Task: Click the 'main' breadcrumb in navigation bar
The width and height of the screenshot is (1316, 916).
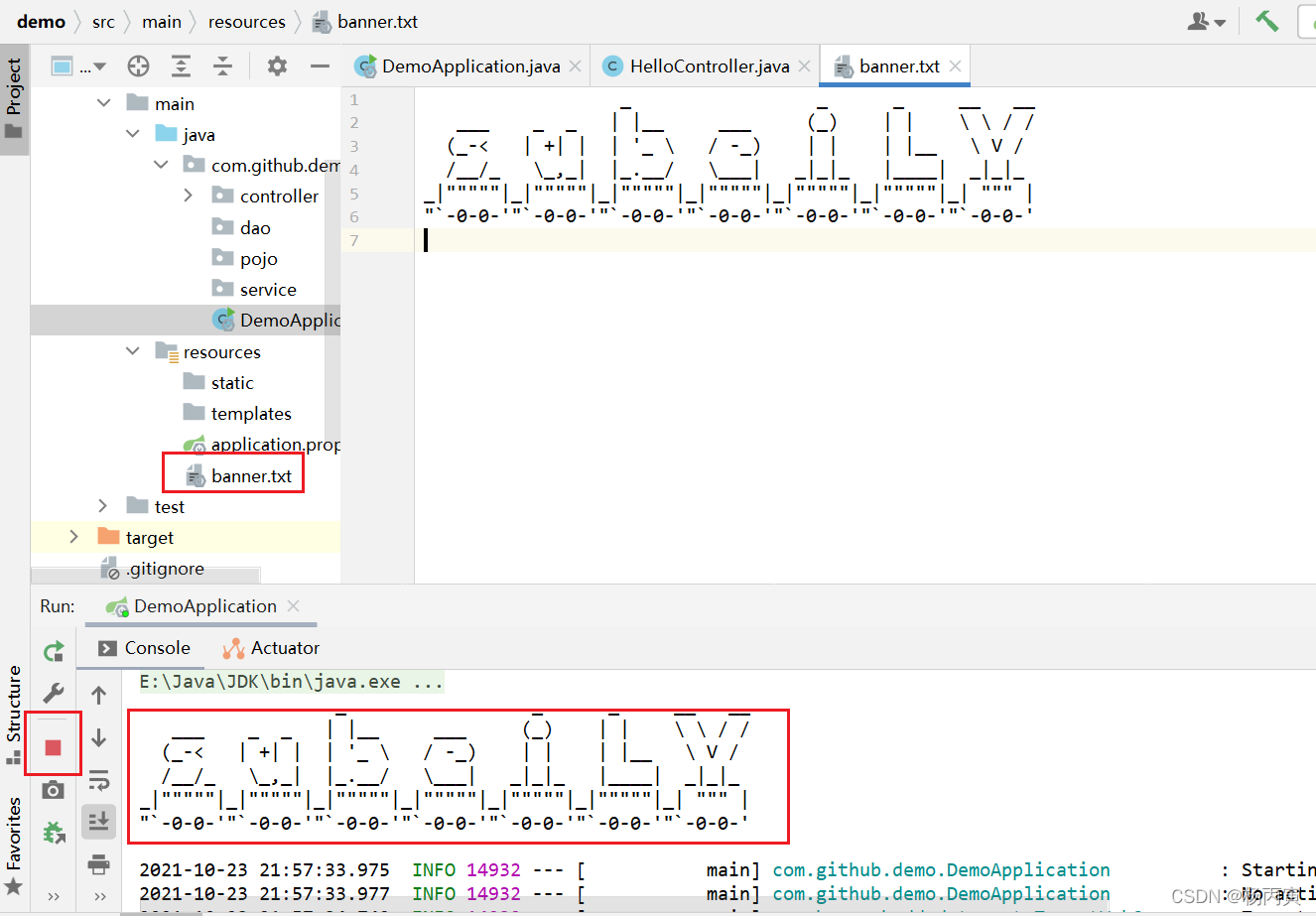Action: pos(162,21)
